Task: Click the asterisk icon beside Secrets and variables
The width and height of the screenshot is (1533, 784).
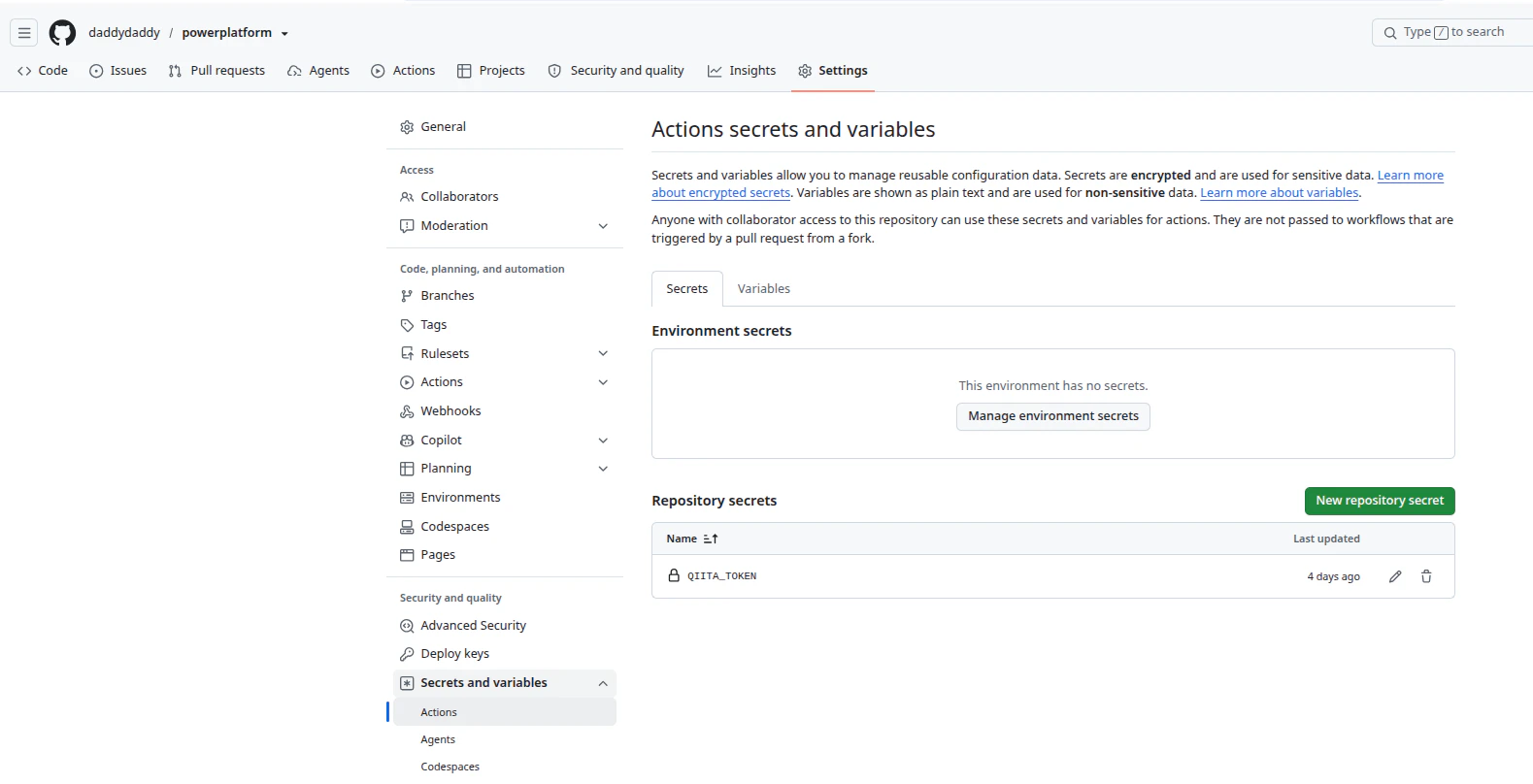Action: 407,683
